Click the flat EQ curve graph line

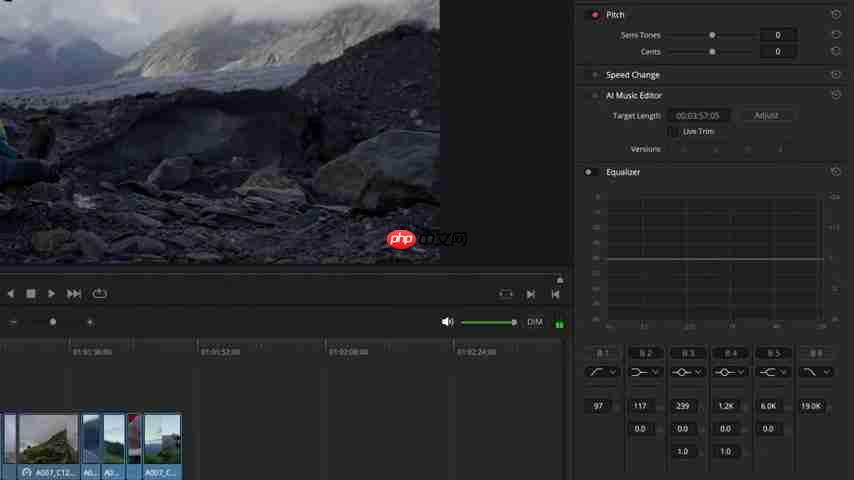click(715, 259)
